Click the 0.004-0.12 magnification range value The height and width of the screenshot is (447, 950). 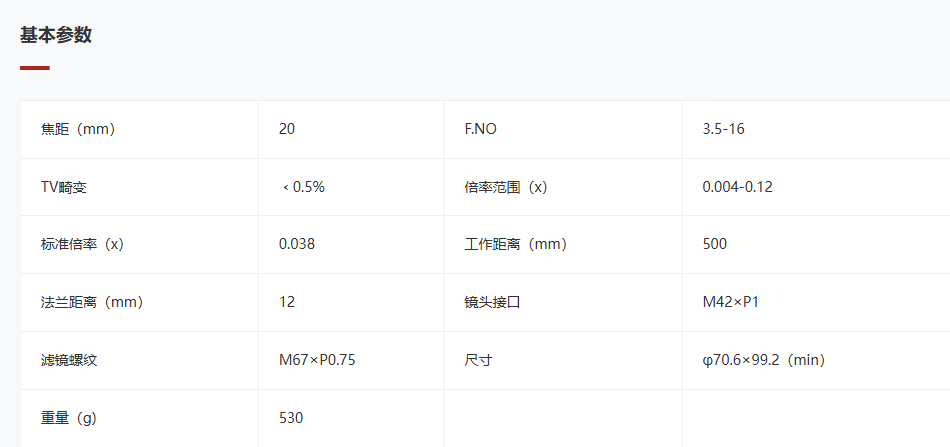(x=737, y=187)
